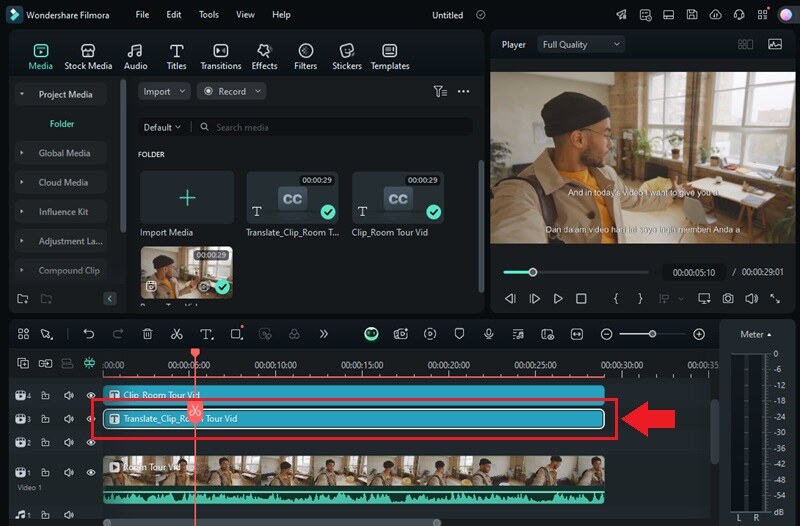The height and width of the screenshot is (526, 800).
Task: Expand the Cloud Media section
Action: point(21,182)
